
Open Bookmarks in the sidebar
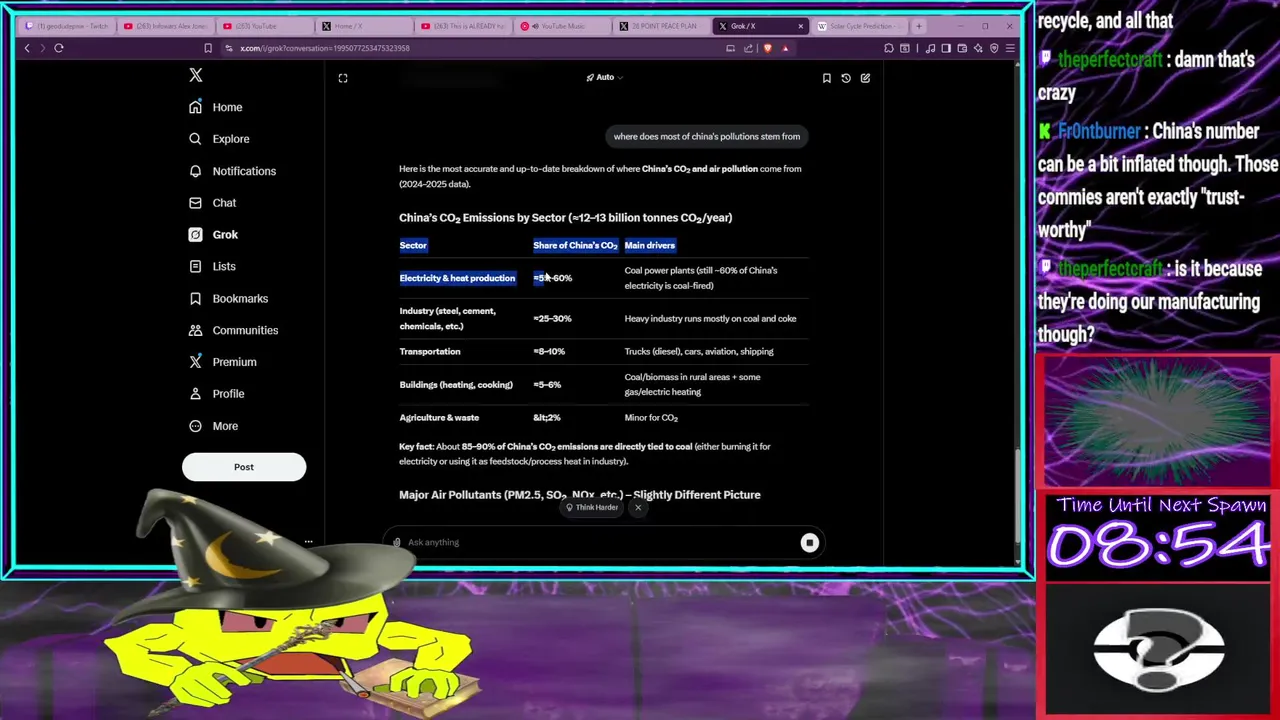[x=228, y=298]
